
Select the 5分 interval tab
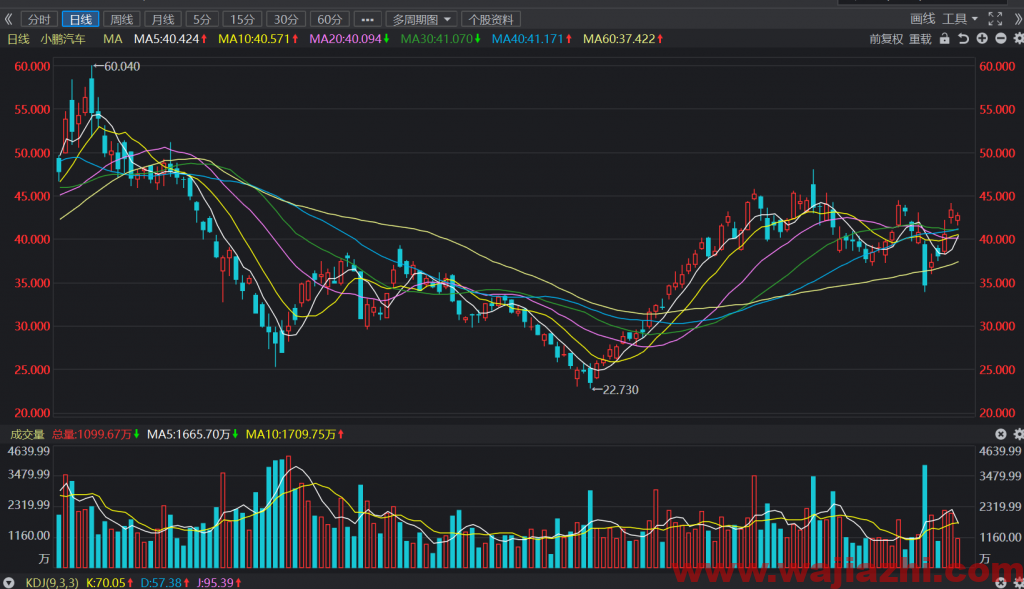pyautogui.click(x=202, y=20)
